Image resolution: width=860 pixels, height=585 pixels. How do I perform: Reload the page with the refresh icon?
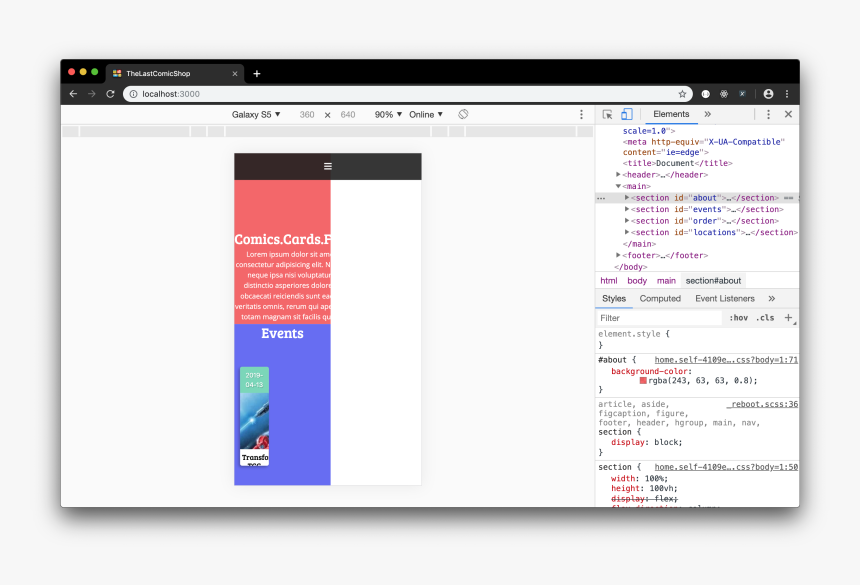click(110, 94)
